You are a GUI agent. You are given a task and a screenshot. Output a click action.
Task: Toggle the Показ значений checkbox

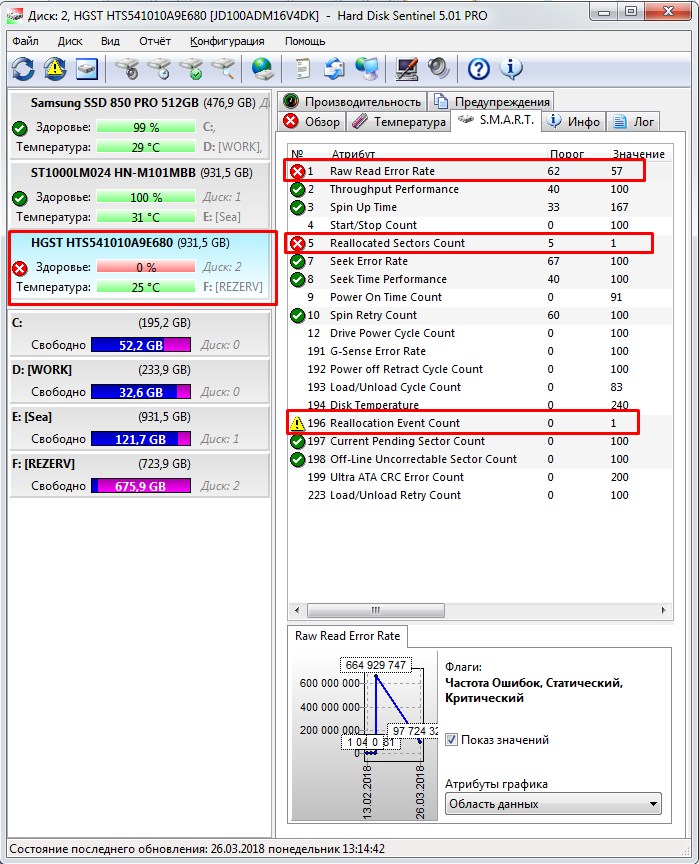point(451,739)
